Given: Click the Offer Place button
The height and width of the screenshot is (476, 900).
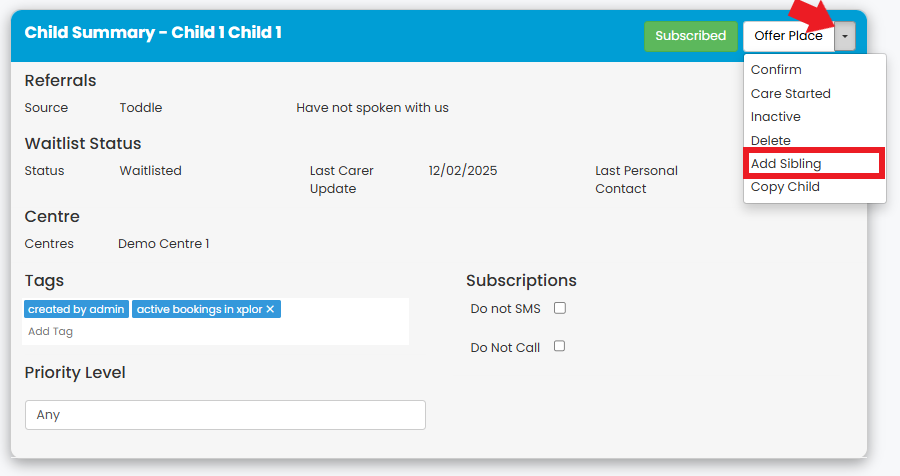Looking at the screenshot, I should 789,36.
